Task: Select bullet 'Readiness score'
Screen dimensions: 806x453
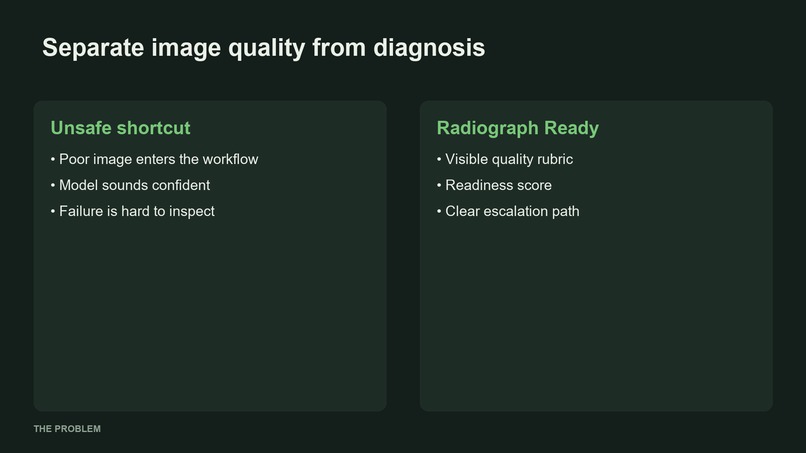Action: [x=494, y=185]
